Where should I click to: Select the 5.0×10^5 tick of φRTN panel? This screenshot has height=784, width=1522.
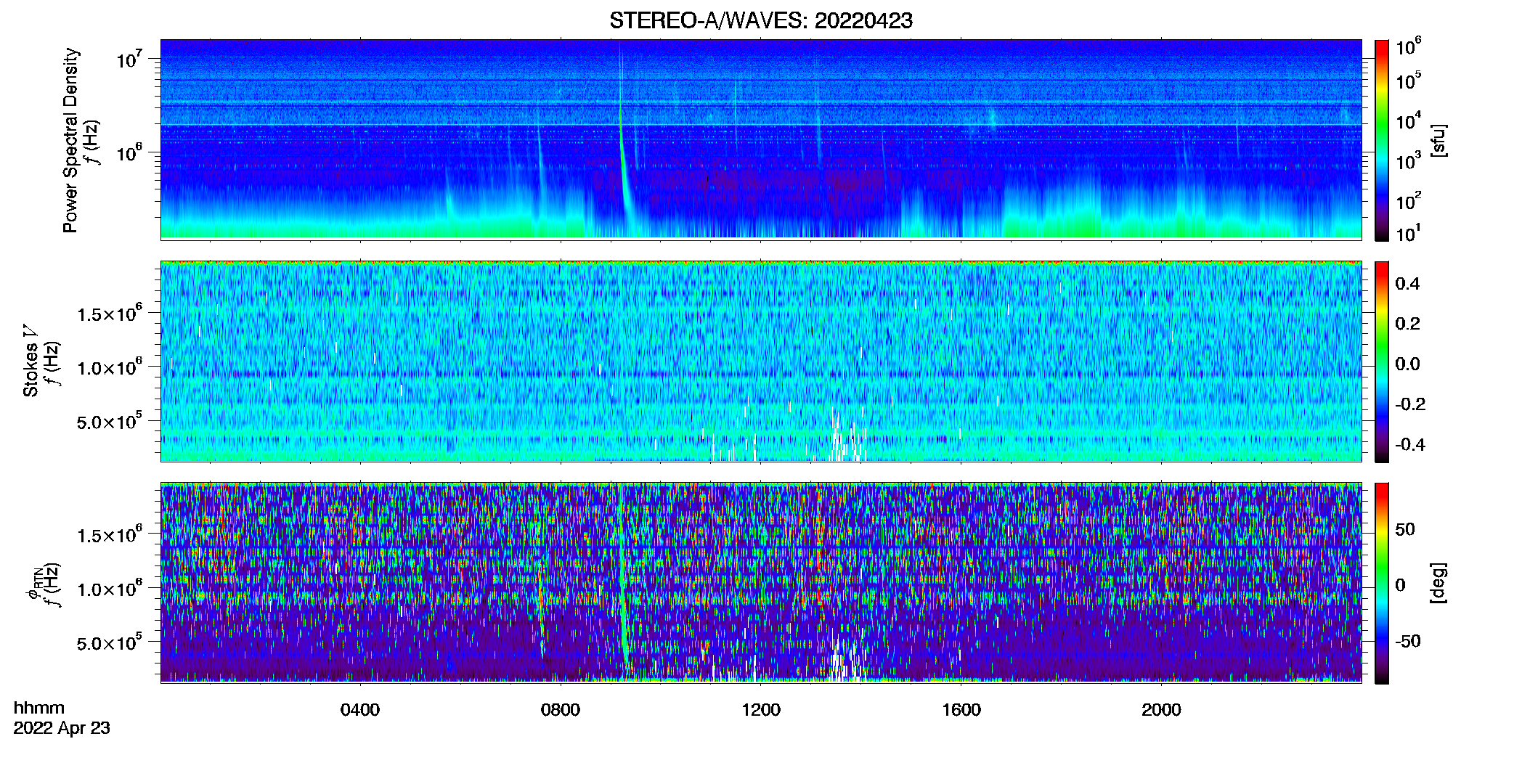tap(110, 642)
